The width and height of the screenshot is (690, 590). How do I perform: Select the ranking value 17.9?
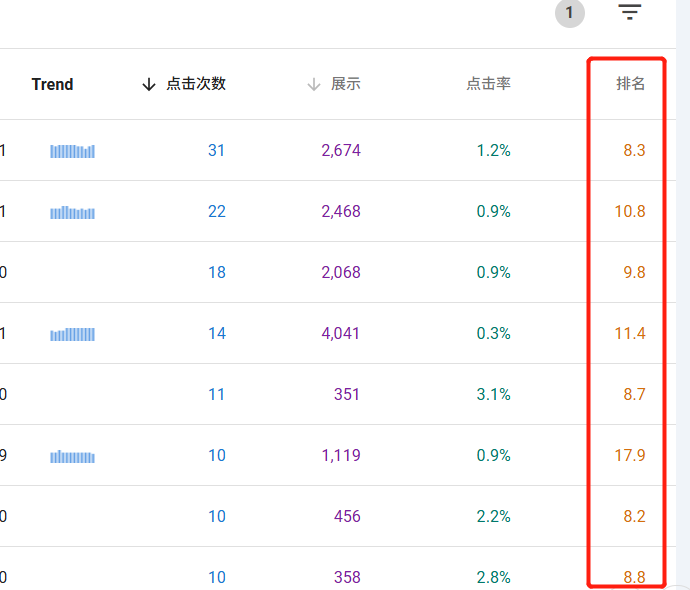[630, 456]
